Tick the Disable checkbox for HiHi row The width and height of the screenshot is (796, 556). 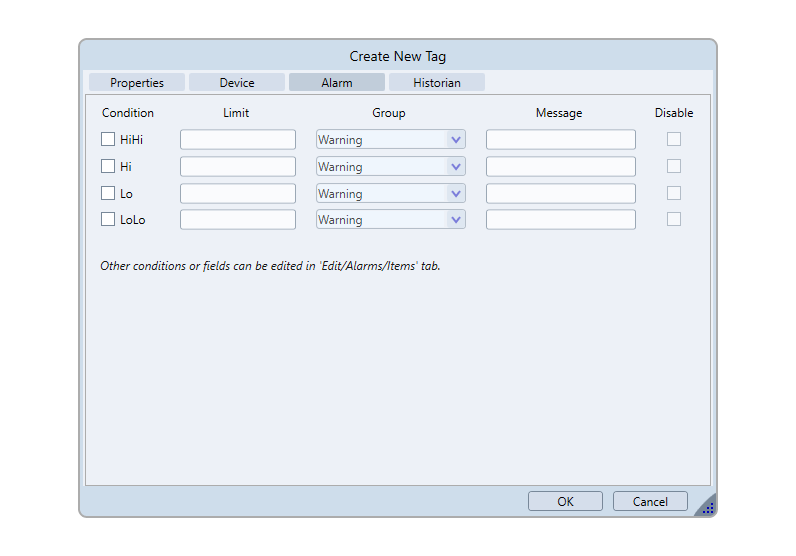click(674, 140)
